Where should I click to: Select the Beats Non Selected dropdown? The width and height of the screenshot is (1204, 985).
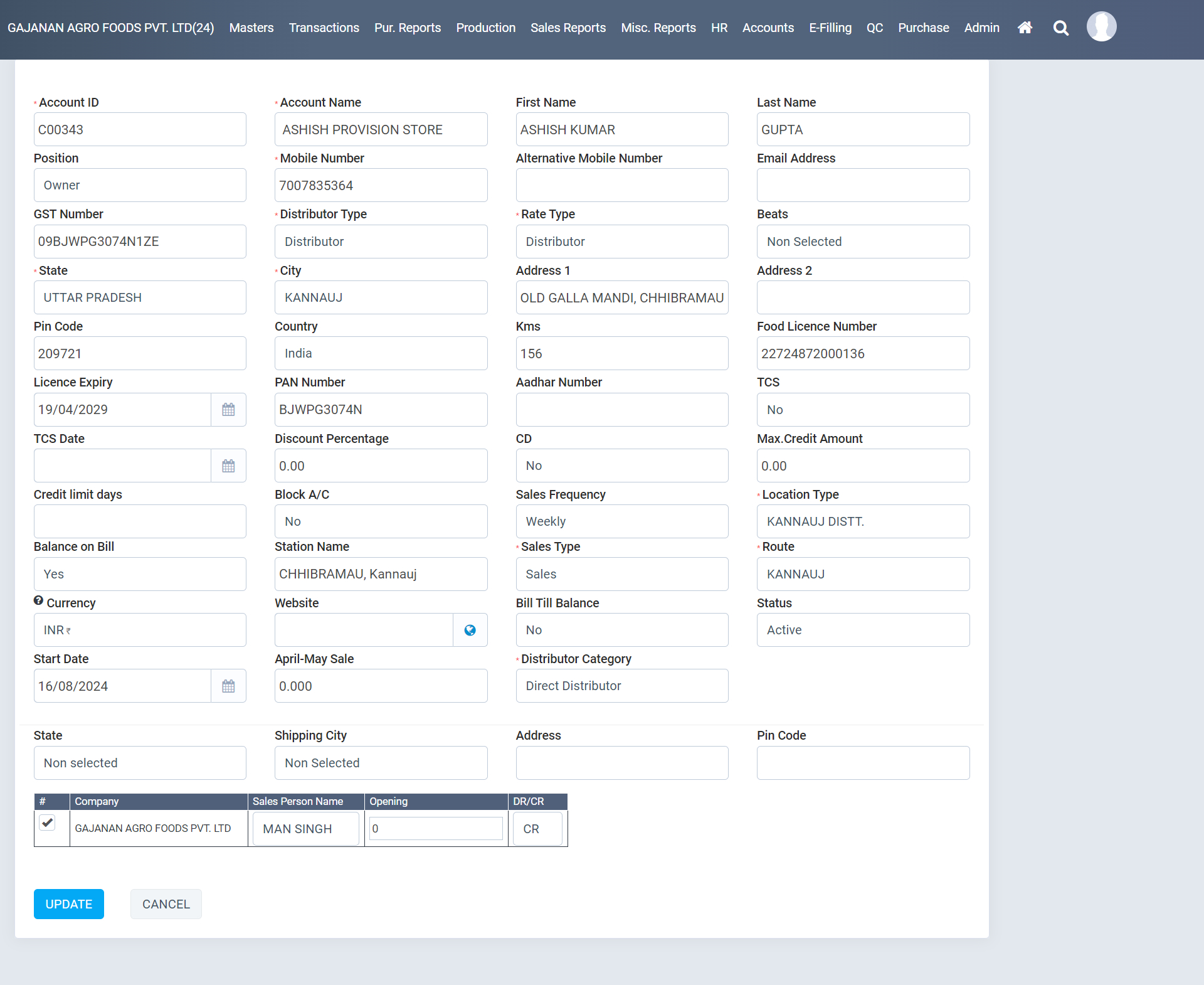[x=862, y=242]
